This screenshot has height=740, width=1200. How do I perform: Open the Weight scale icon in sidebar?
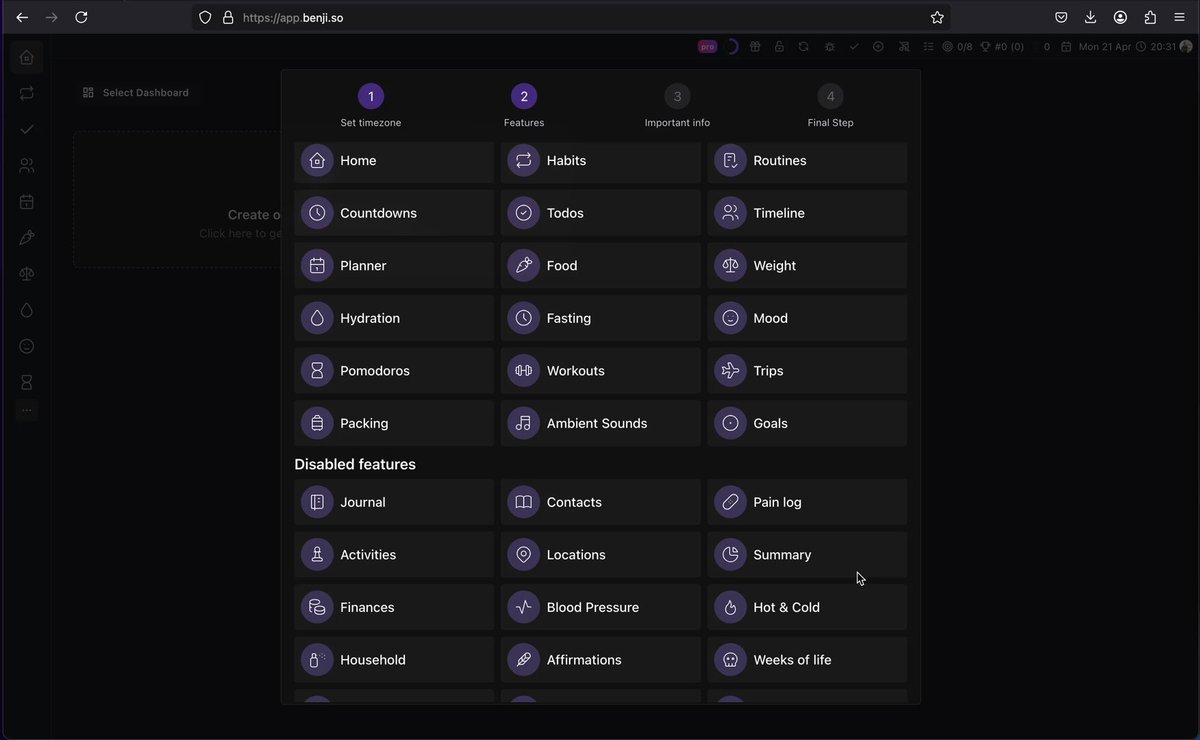(x=27, y=274)
